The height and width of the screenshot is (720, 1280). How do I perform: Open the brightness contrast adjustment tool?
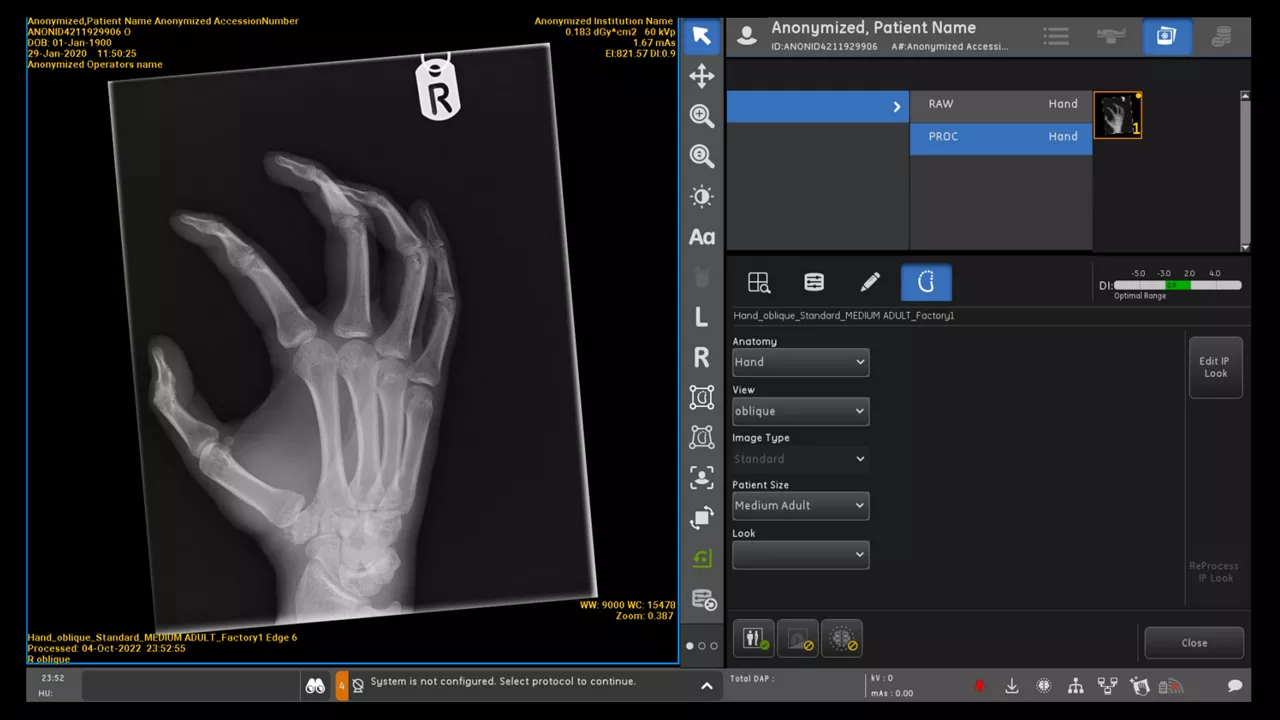click(x=702, y=197)
